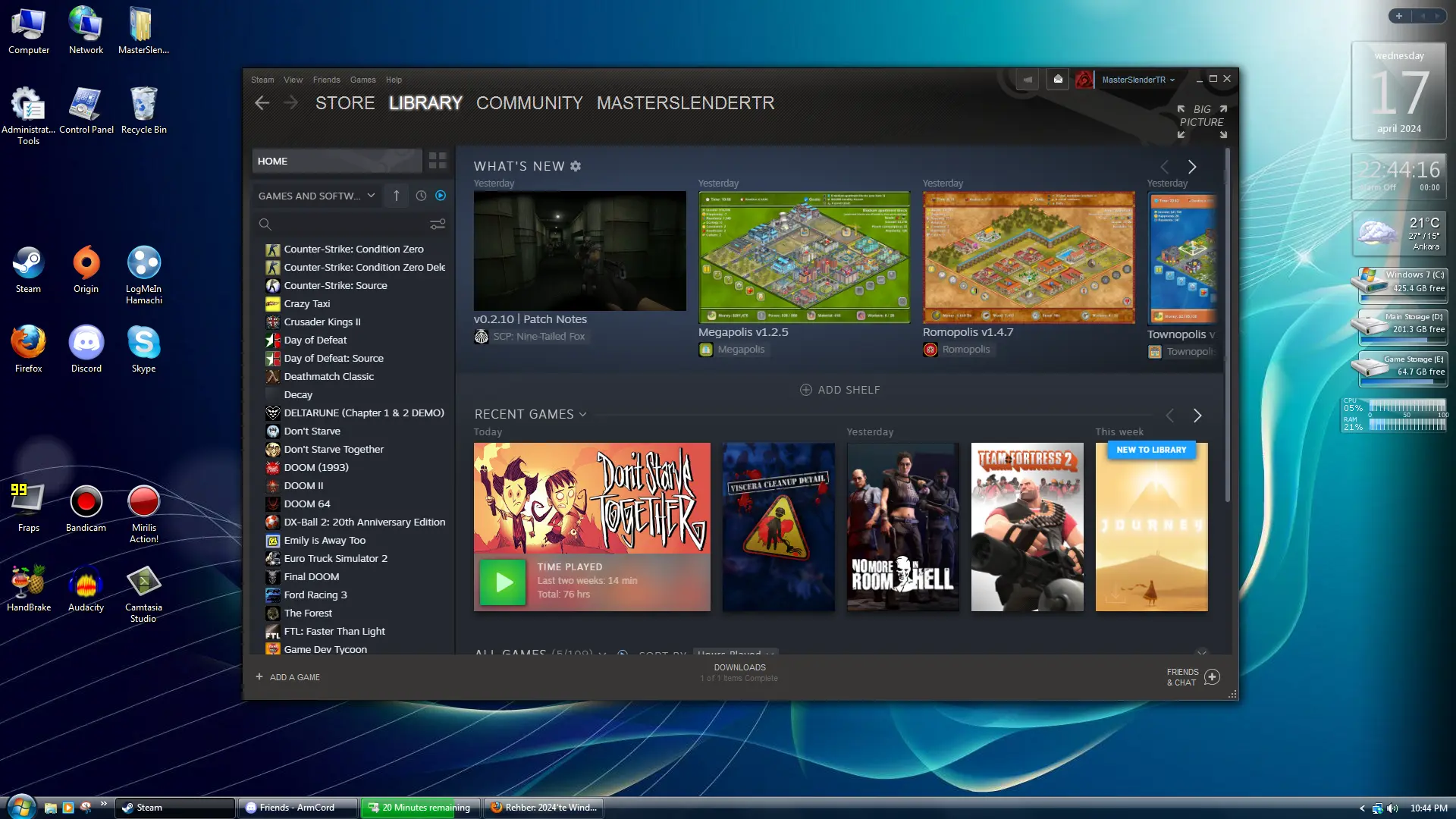Open the Journey cover marked New to Library
This screenshot has height=819, width=1456.
(1151, 527)
